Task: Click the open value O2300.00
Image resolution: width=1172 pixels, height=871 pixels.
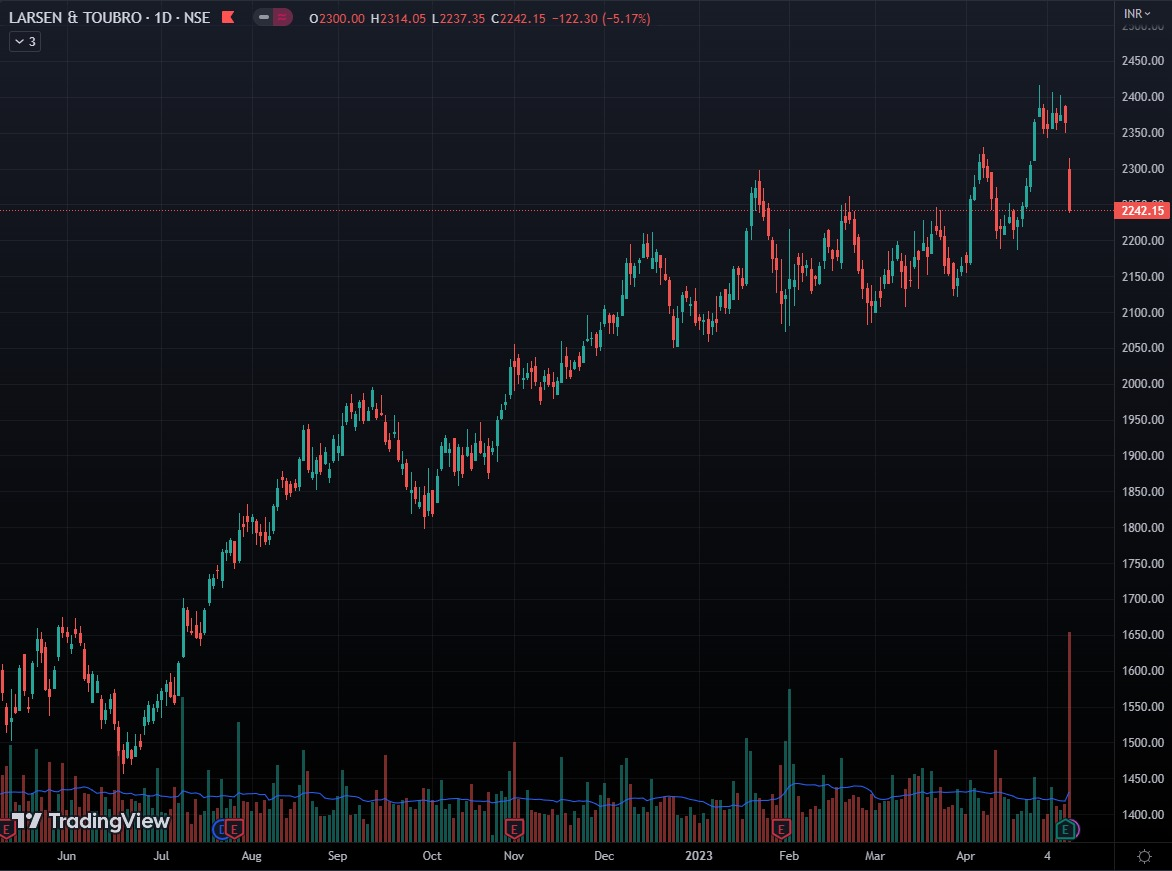Action: [336, 18]
